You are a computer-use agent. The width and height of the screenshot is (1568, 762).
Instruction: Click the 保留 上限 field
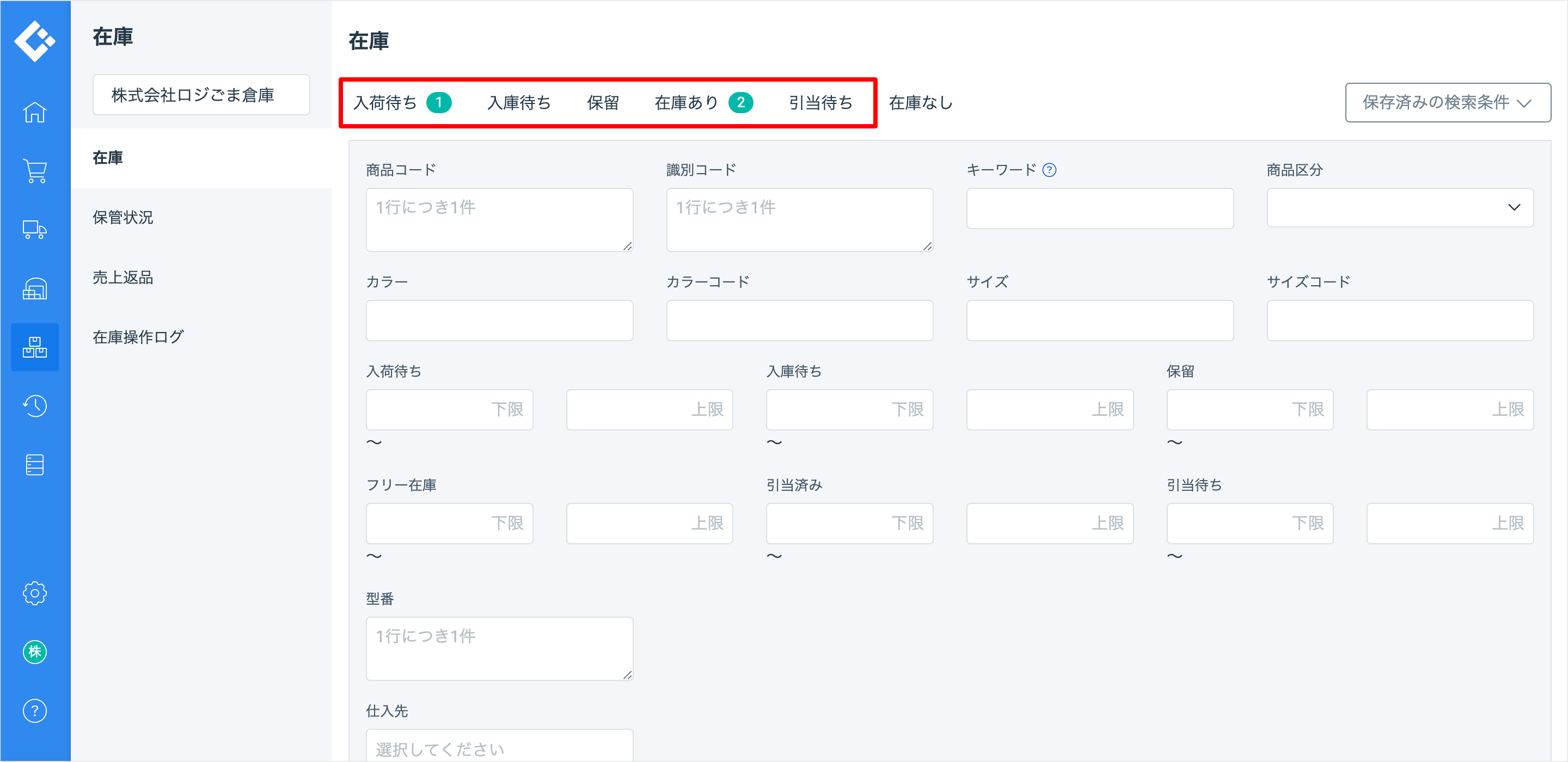click(x=1450, y=410)
